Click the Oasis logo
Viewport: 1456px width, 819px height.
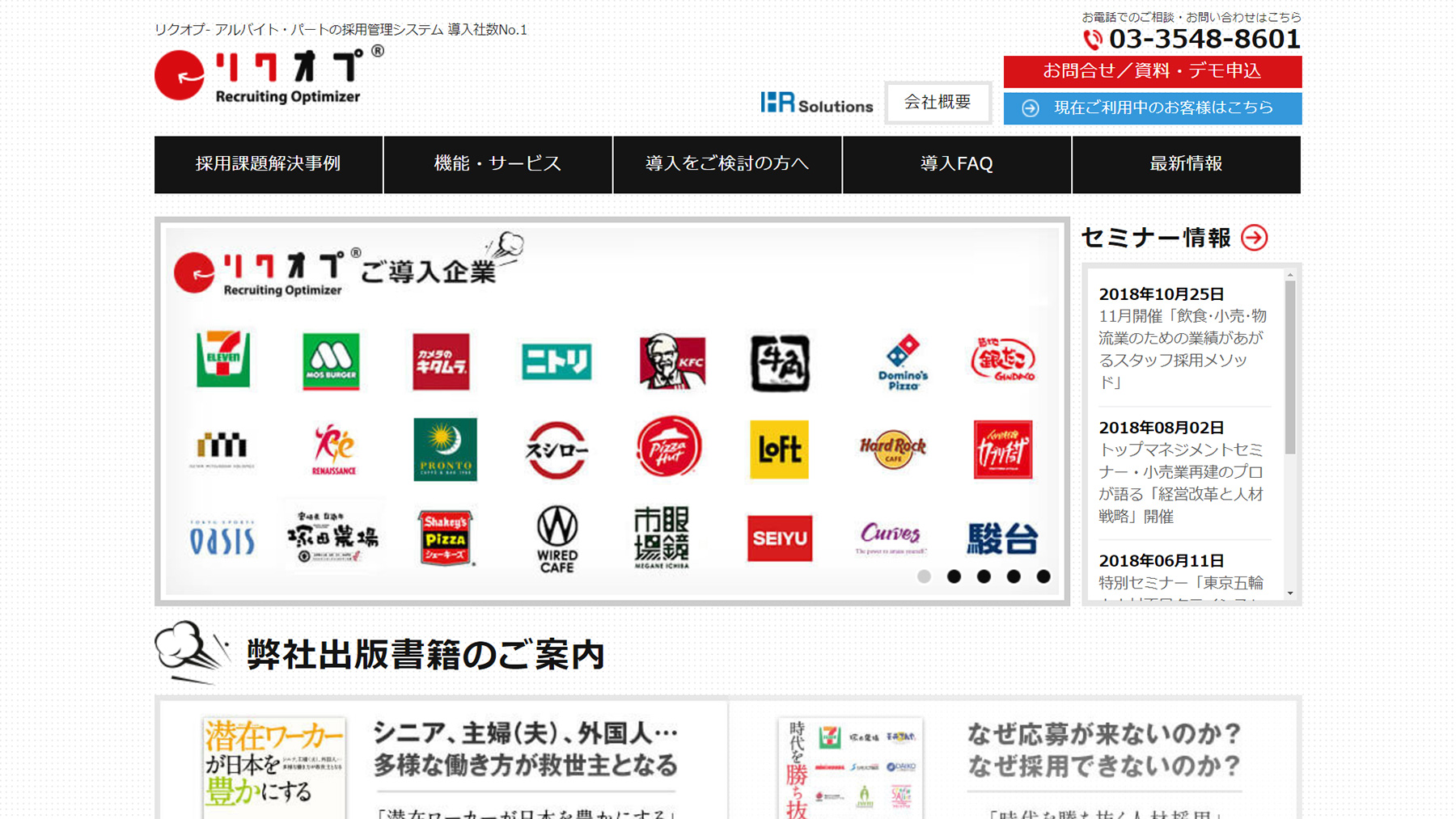pos(222,538)
